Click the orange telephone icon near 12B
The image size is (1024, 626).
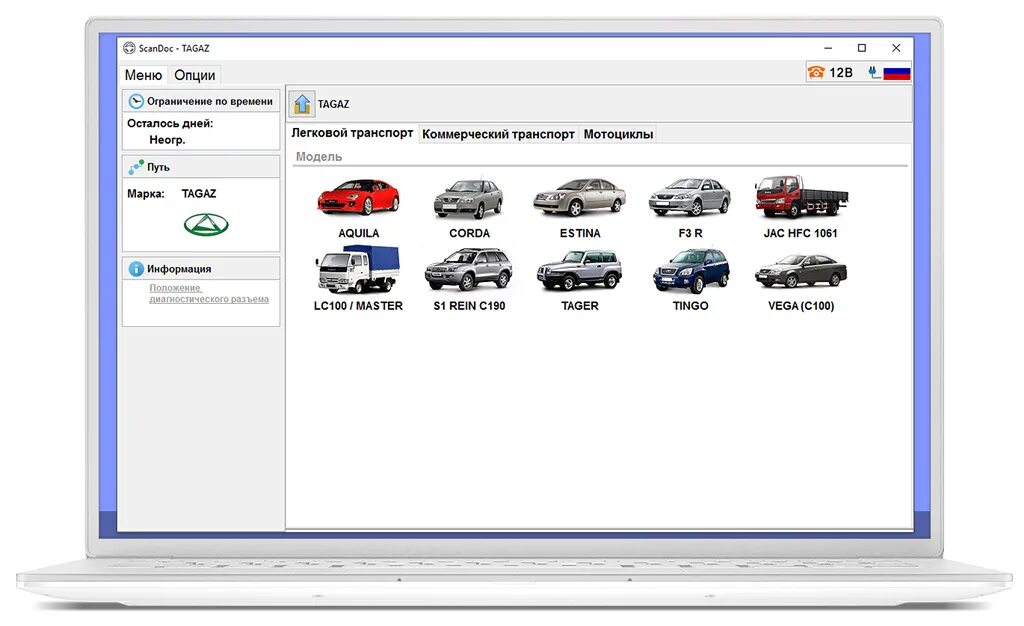tap(816, 72)
